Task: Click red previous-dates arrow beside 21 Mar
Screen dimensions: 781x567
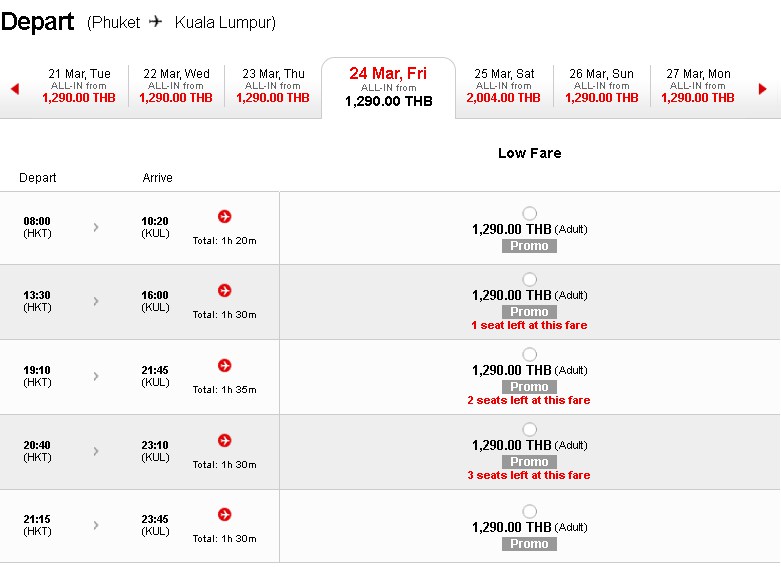Action: click(x=15, y=89)
